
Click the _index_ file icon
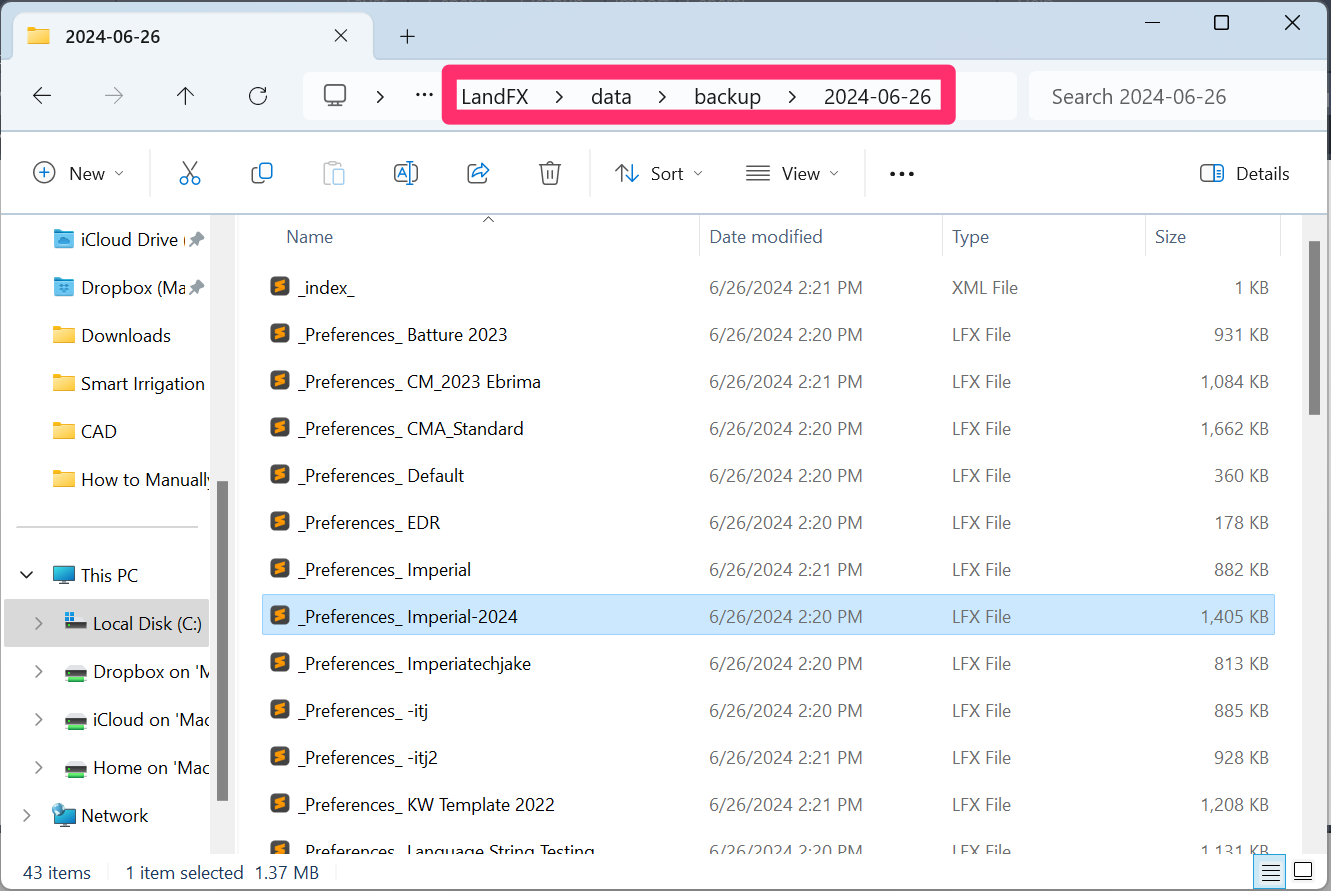pyautogui.click(x=280, y=287)
